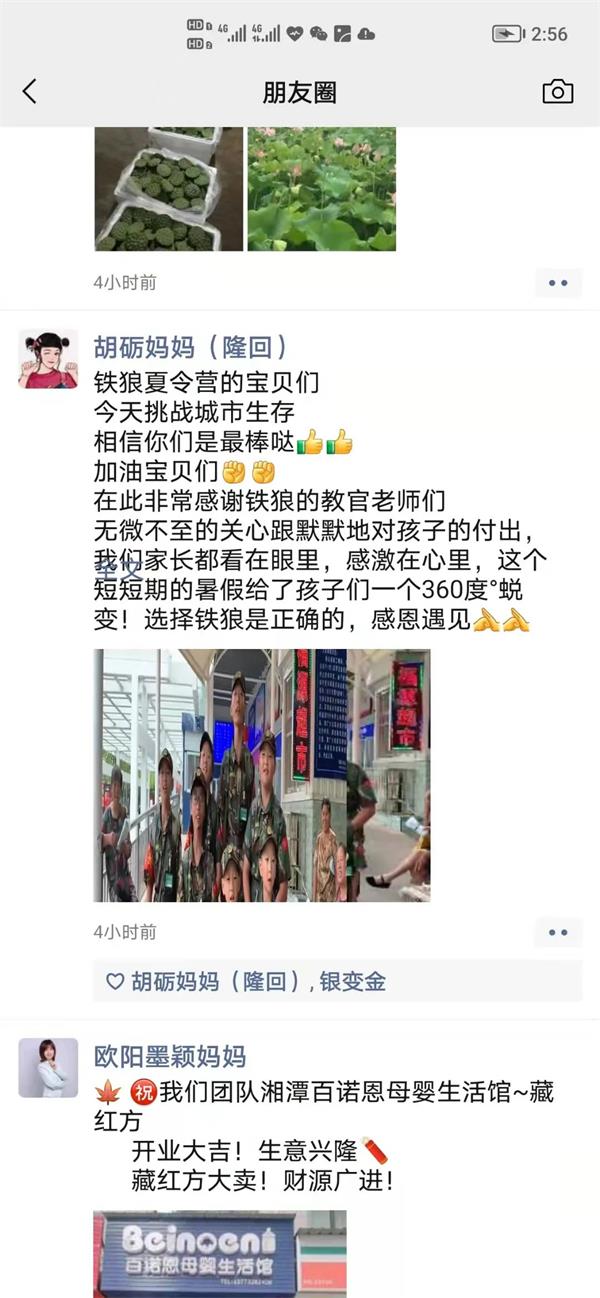
Task: Tap the 朋友圈 page title
Action: [x=300, y=92]
